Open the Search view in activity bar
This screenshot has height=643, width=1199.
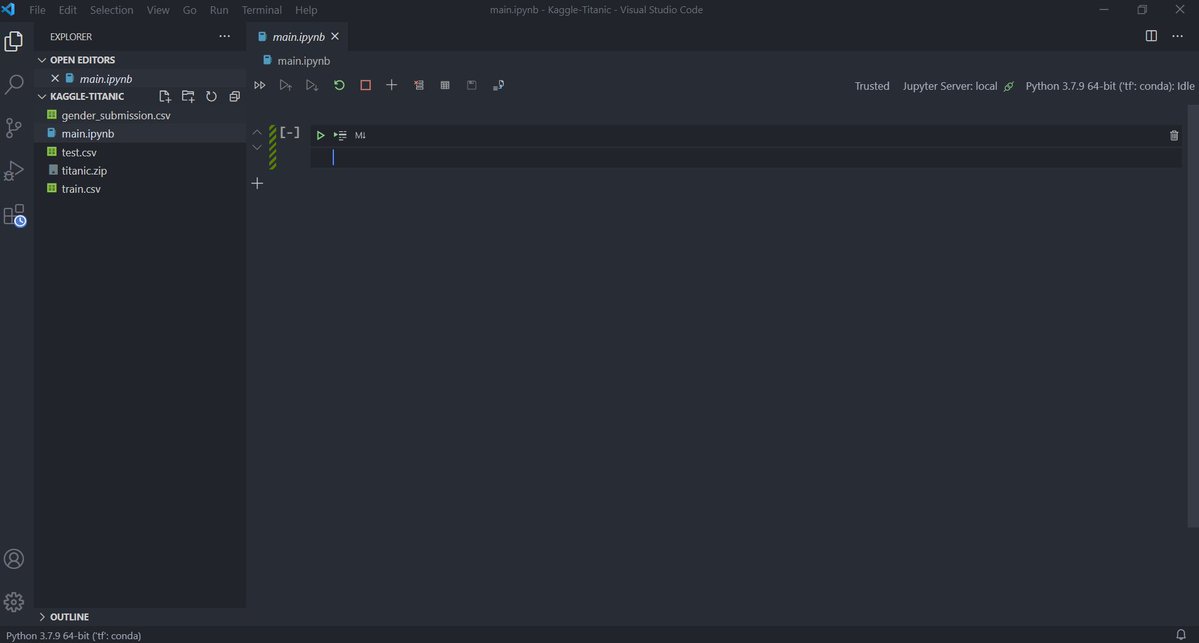[14, 84]
